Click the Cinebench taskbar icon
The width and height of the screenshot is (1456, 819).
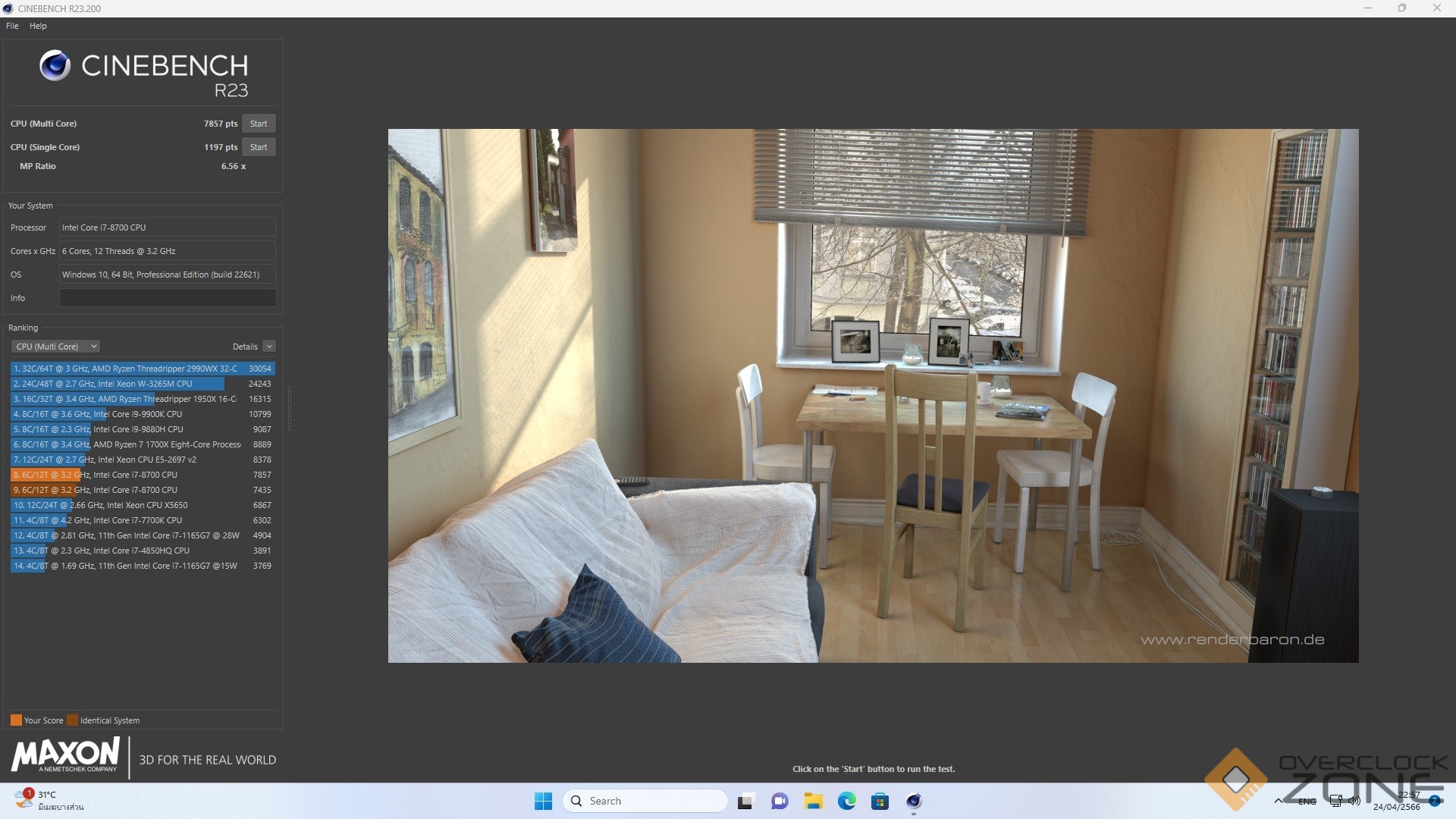click(914, 801)
